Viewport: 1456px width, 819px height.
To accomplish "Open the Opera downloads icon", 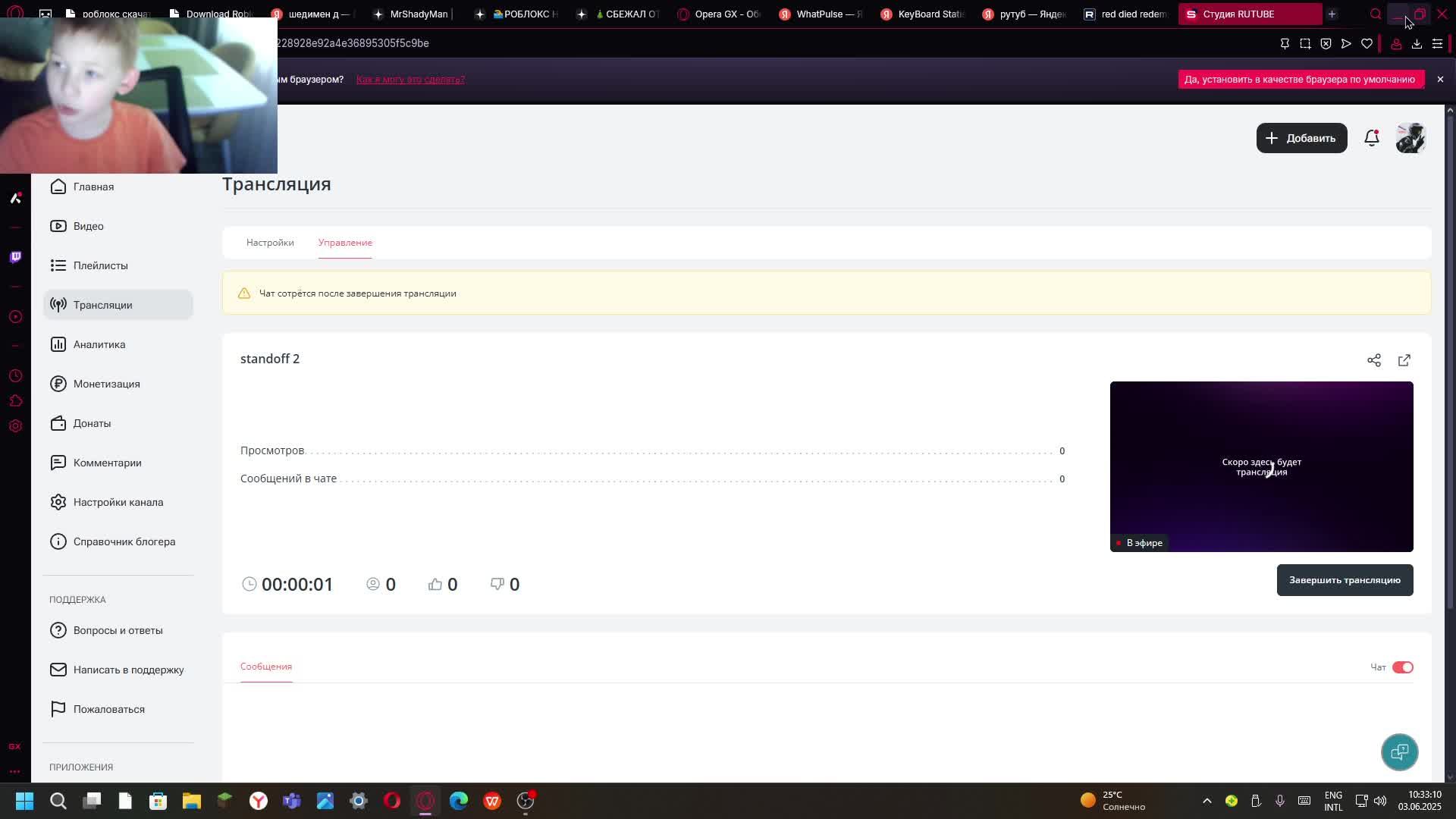I will [1417, 44].
